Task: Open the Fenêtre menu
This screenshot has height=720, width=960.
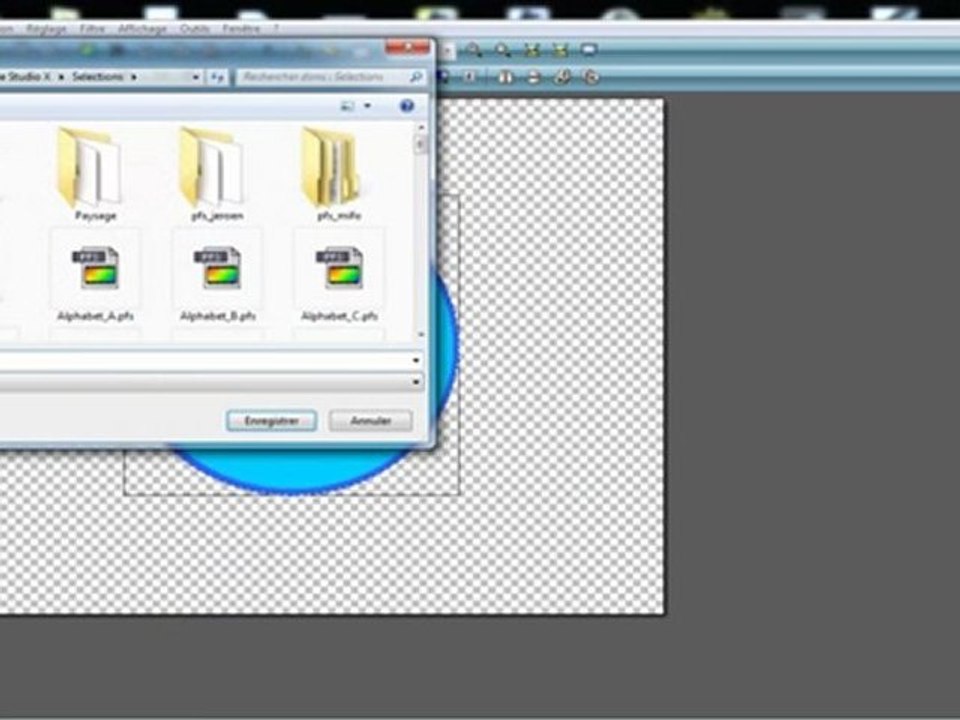Action: (241, 29)
